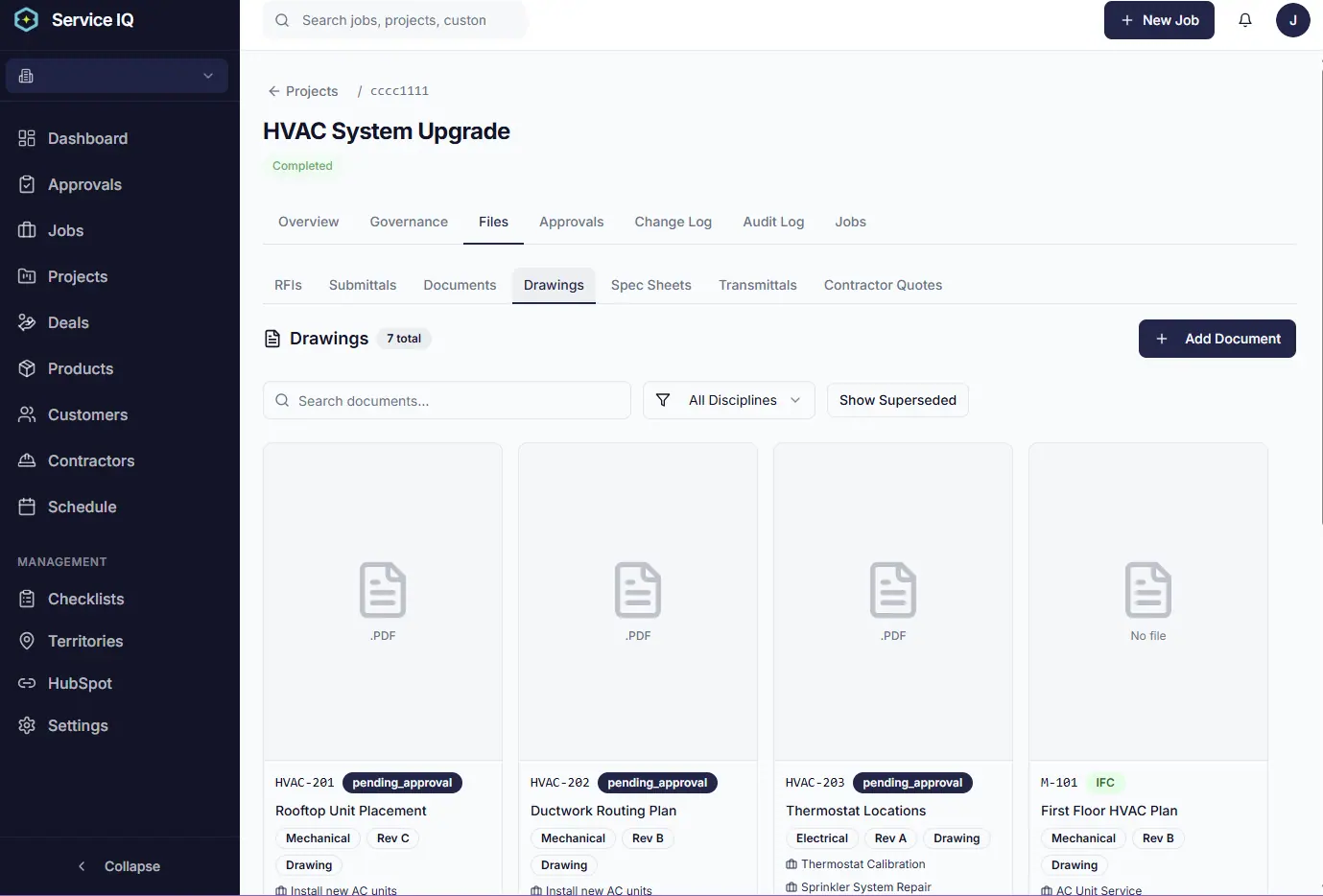Open Customers in the sidebar

coord(87,414)
